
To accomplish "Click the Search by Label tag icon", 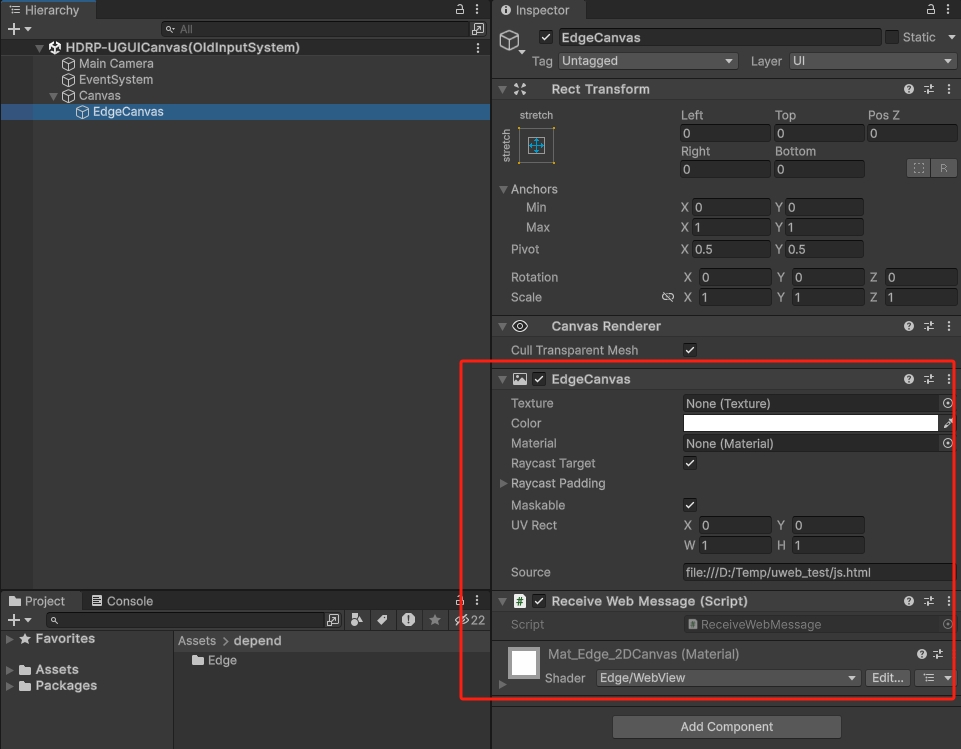I will [382, 620].
